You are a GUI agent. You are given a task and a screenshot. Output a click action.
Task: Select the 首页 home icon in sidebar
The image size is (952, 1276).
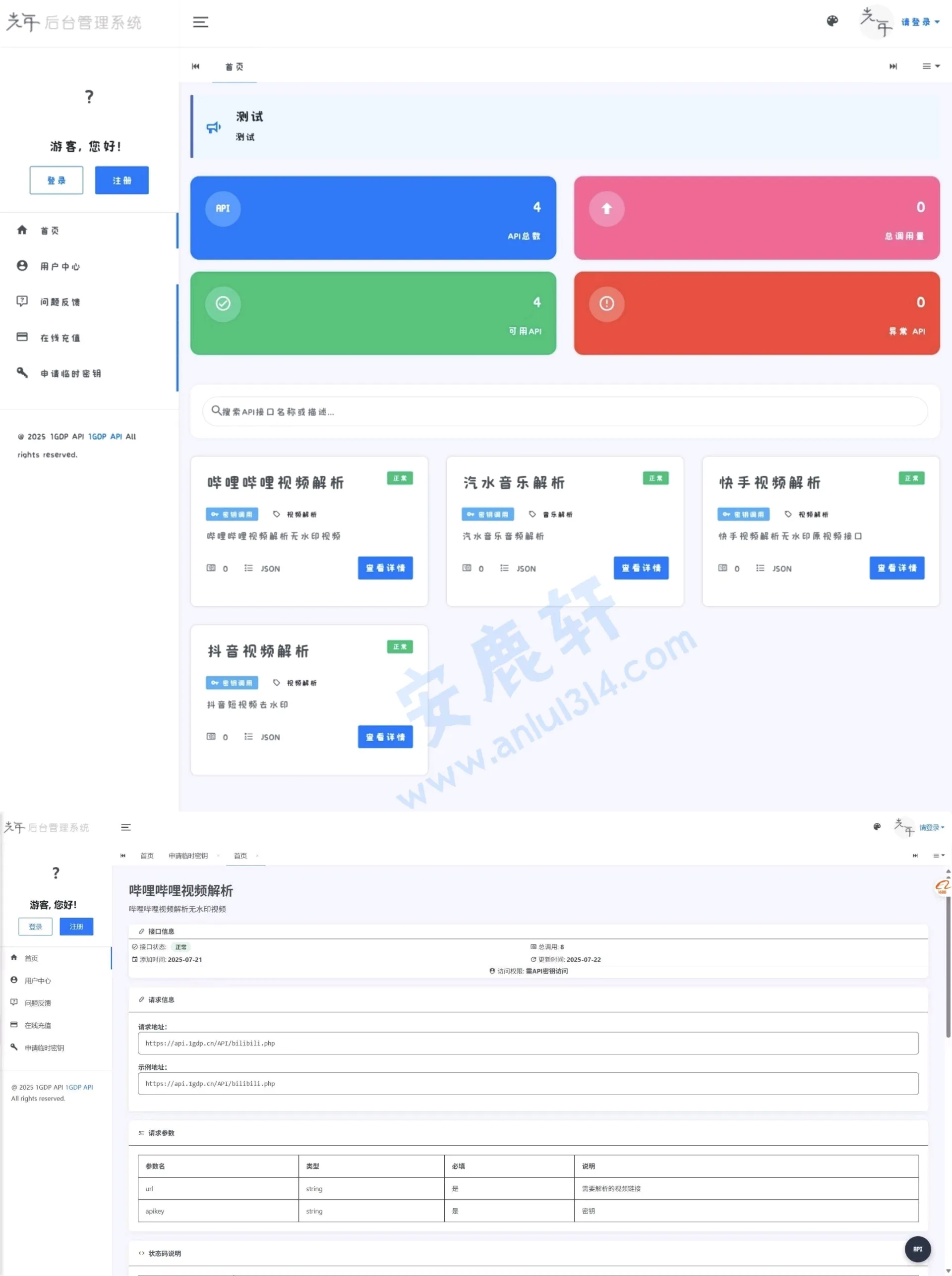click(22, 230)
